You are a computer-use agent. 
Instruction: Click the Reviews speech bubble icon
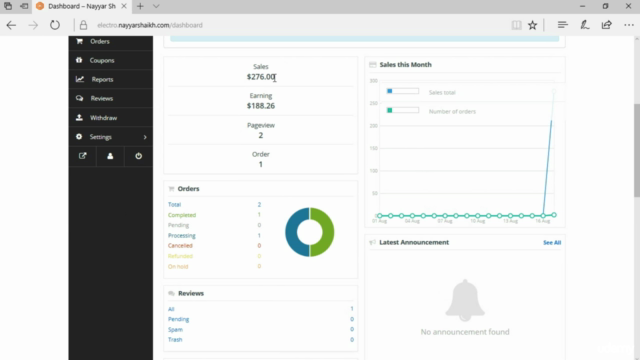pos(79,98)
